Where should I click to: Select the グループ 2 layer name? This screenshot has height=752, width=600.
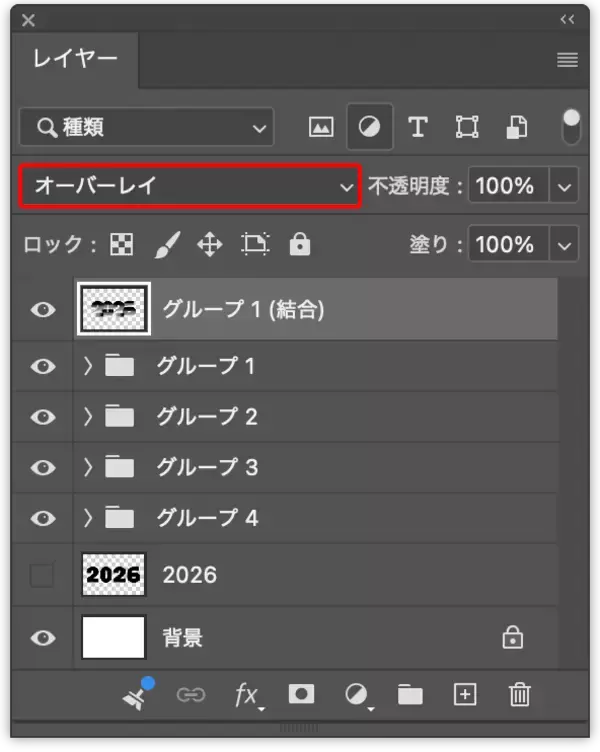tap(207, 417)
